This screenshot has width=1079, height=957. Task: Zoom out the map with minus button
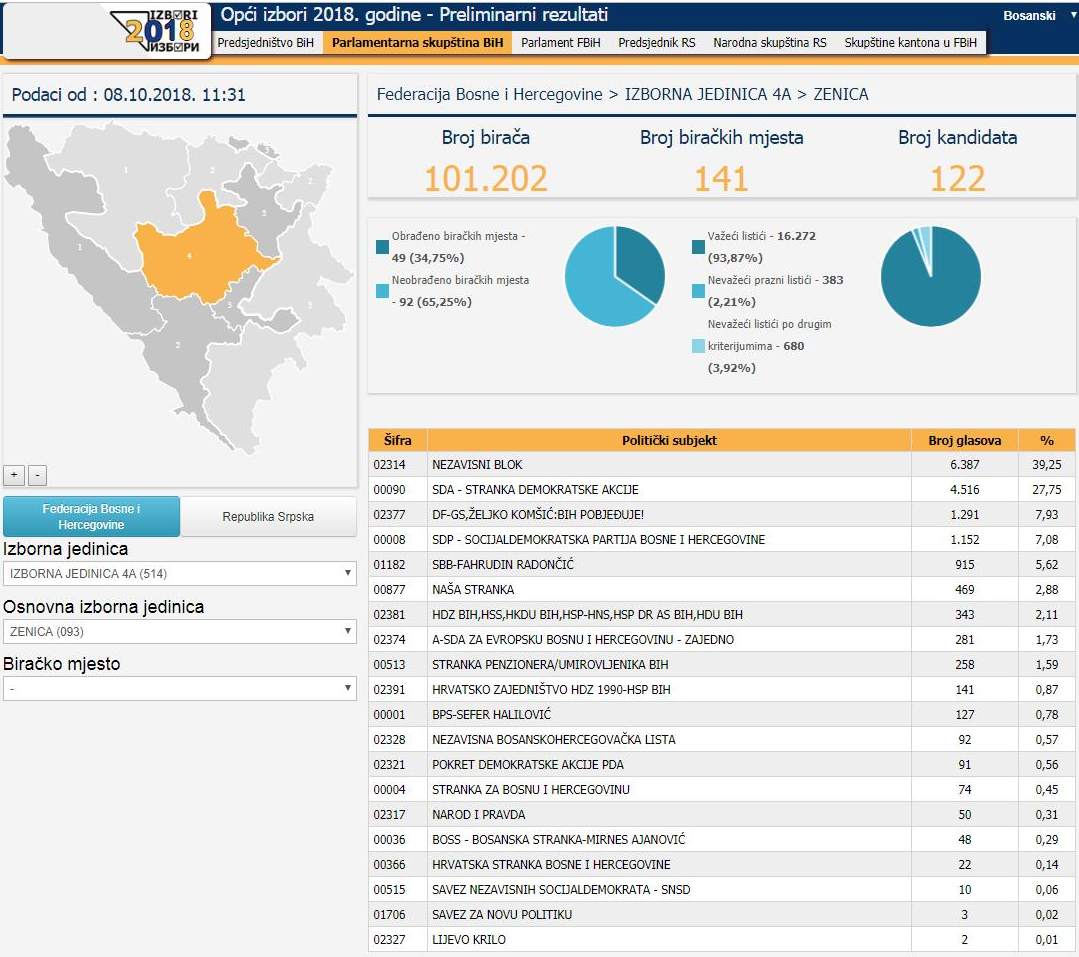pyautogui.click(x=37, y=475)
